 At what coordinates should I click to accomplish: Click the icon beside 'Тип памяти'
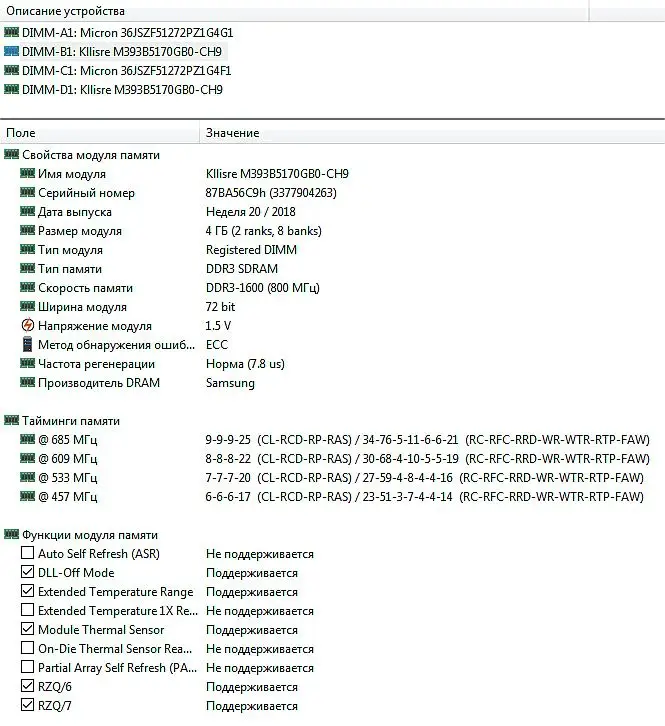pyautogui.click(x=27, y=269)
